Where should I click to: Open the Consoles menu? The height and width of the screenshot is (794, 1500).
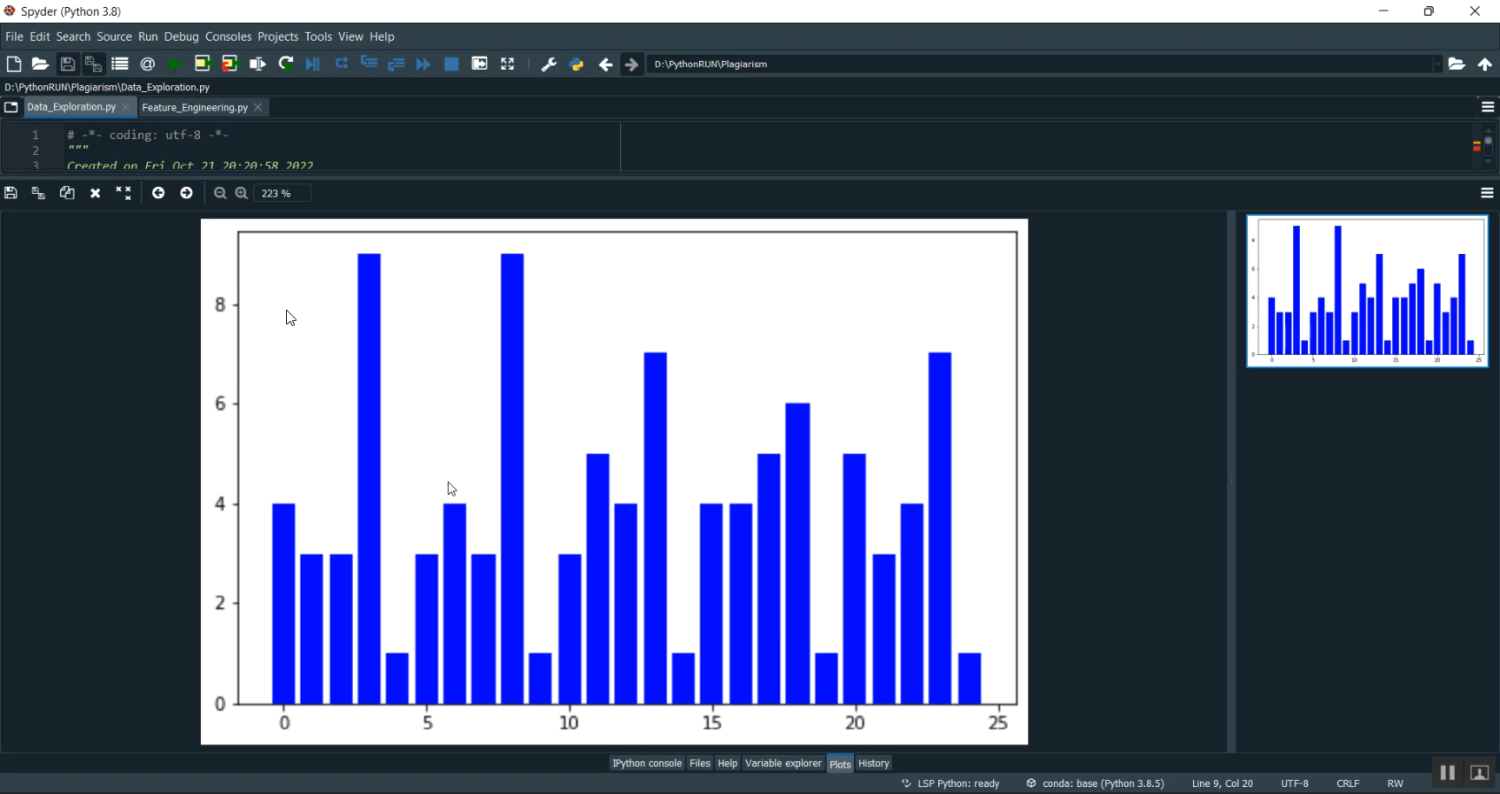coord(228,36)
